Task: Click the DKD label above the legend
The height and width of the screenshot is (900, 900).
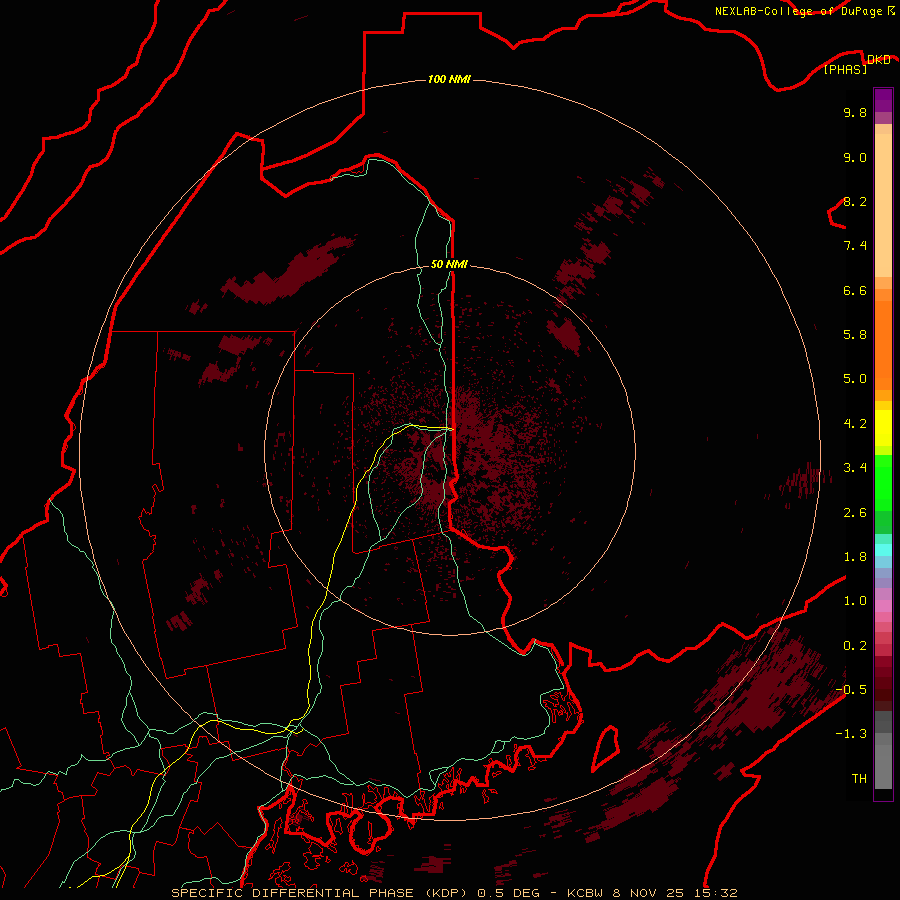Action: (x=878, y=60)
